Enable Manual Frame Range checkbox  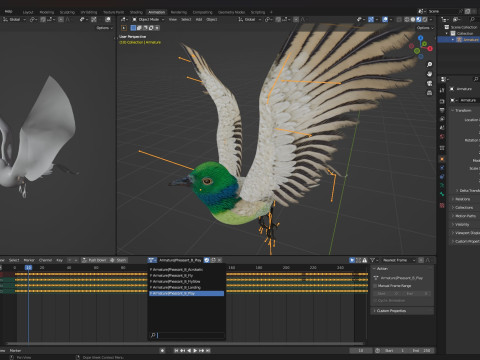tap(375, 286)
